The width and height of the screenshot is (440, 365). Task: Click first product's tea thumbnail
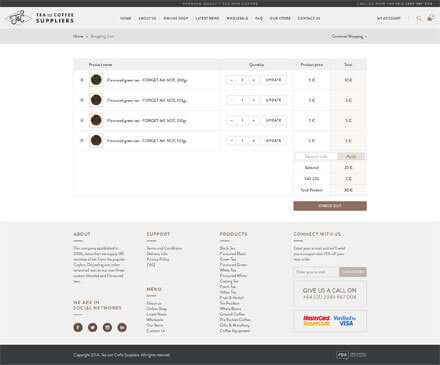tap(96, 80)
